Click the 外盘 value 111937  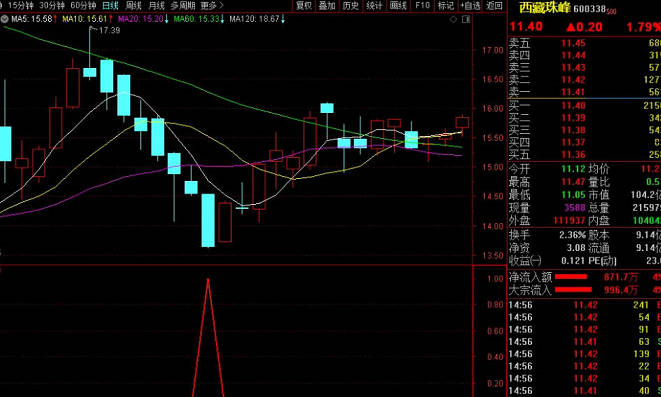point(570,220)
